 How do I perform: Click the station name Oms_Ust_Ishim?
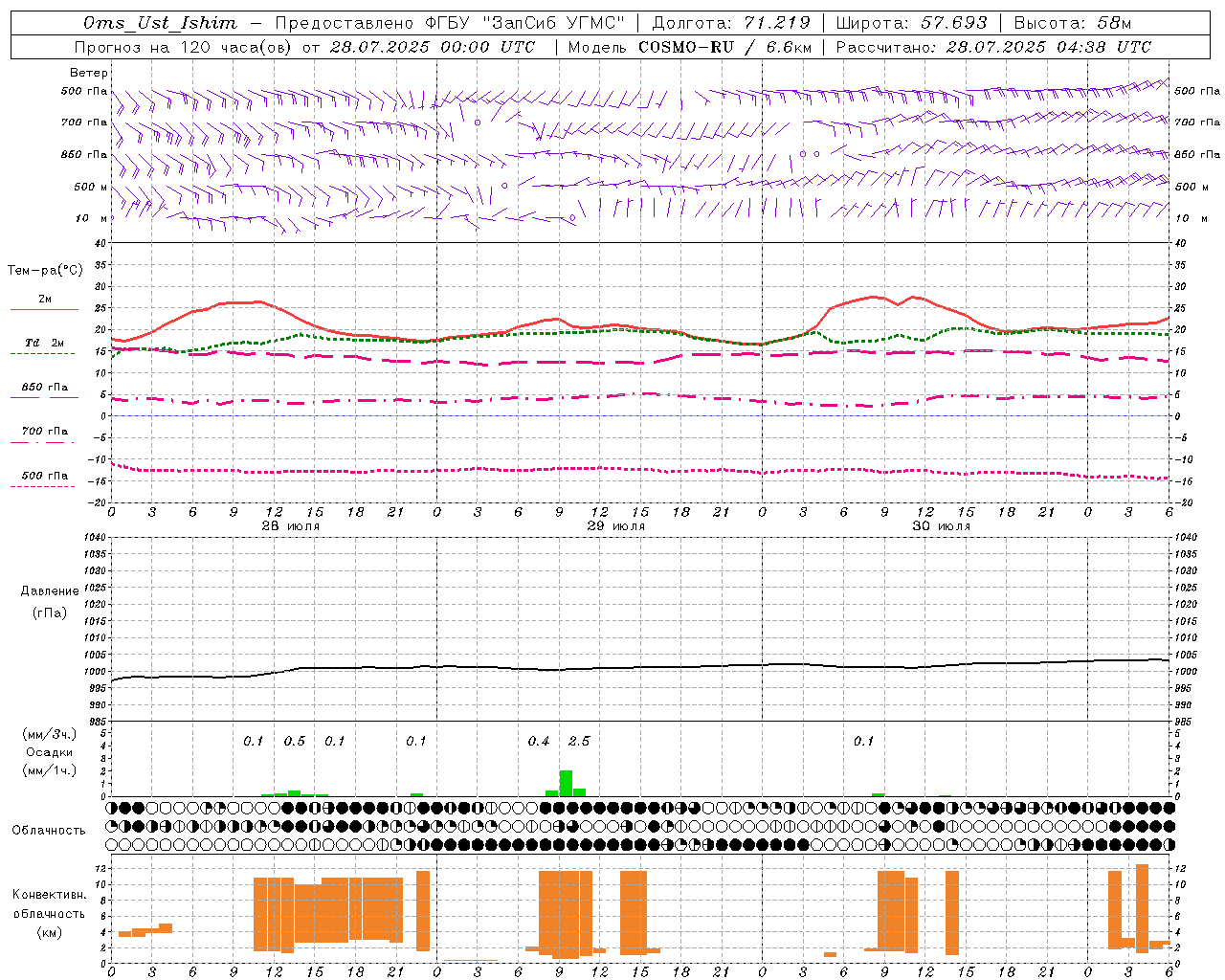(x=160, y=23)
